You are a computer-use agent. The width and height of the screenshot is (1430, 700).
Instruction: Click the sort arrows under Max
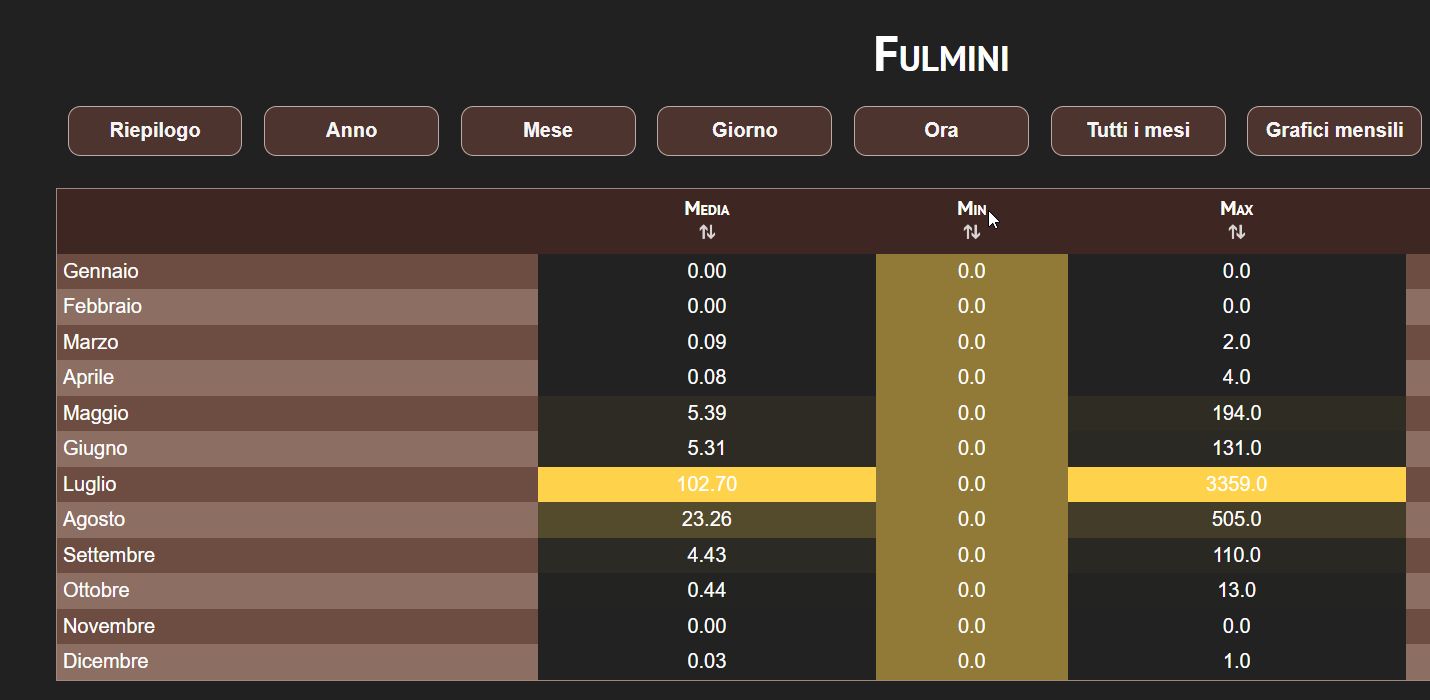tap(1236, 232)
